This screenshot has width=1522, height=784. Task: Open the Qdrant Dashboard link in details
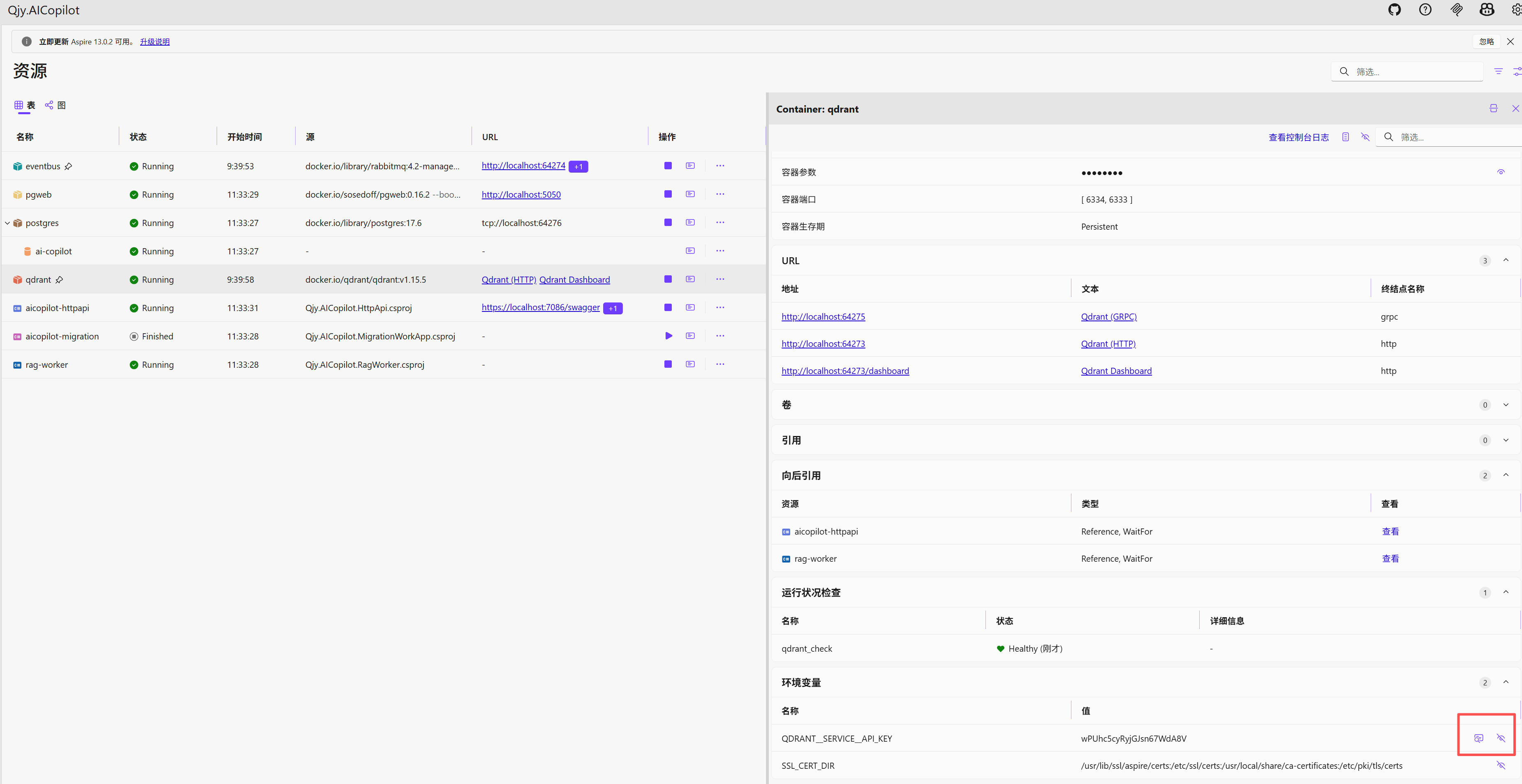tap(1115, 371)
